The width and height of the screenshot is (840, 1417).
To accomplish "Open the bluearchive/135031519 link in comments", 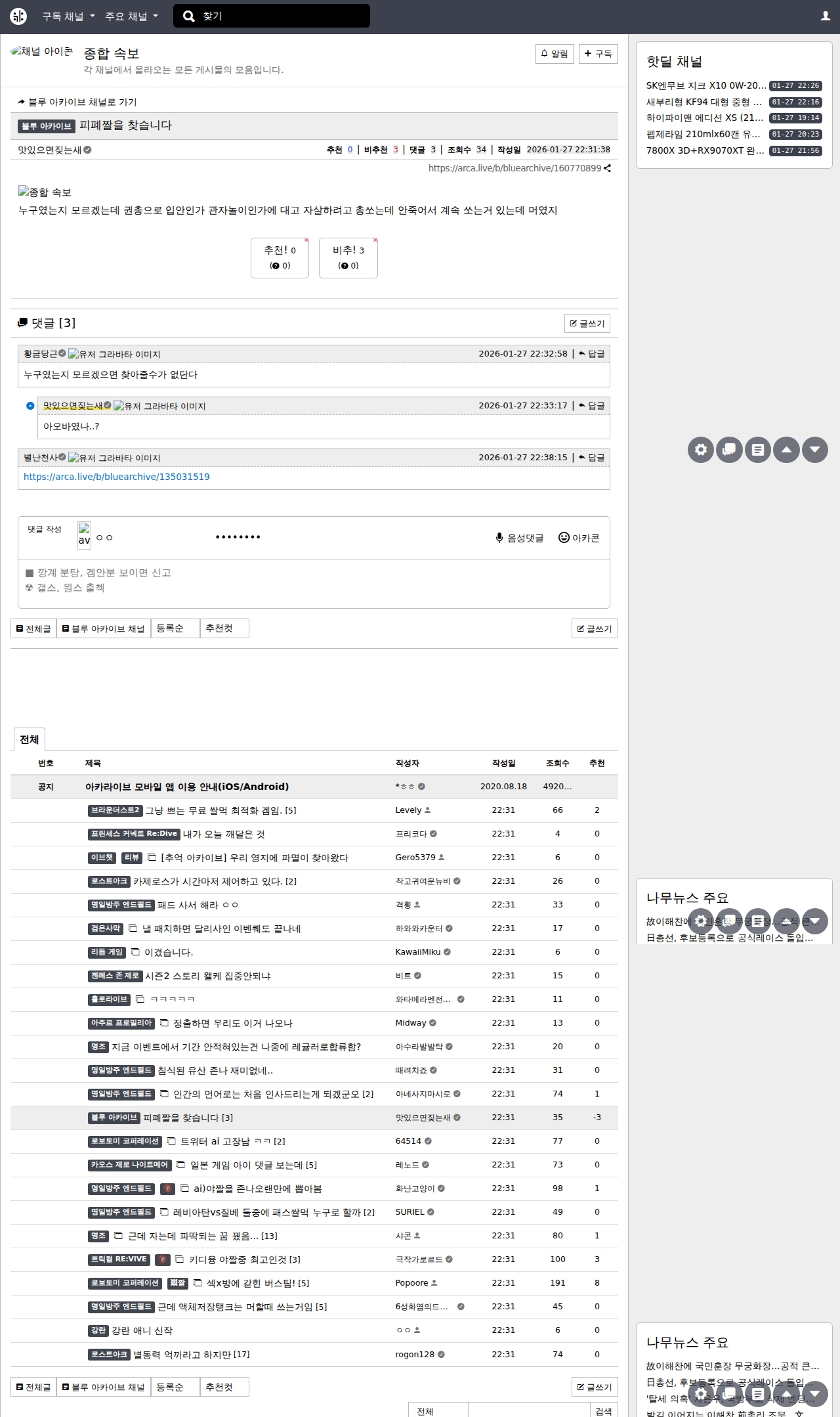I will click(117, 477).
